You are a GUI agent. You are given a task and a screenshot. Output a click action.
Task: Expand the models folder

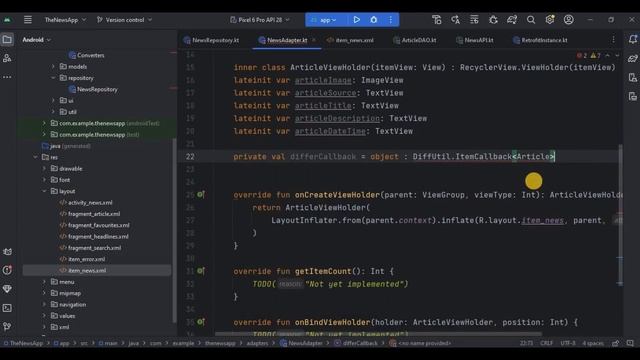53,67
